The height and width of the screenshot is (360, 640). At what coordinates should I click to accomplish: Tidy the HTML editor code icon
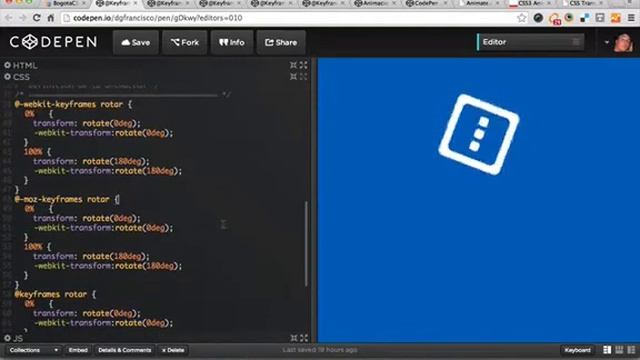click(293, 65)
